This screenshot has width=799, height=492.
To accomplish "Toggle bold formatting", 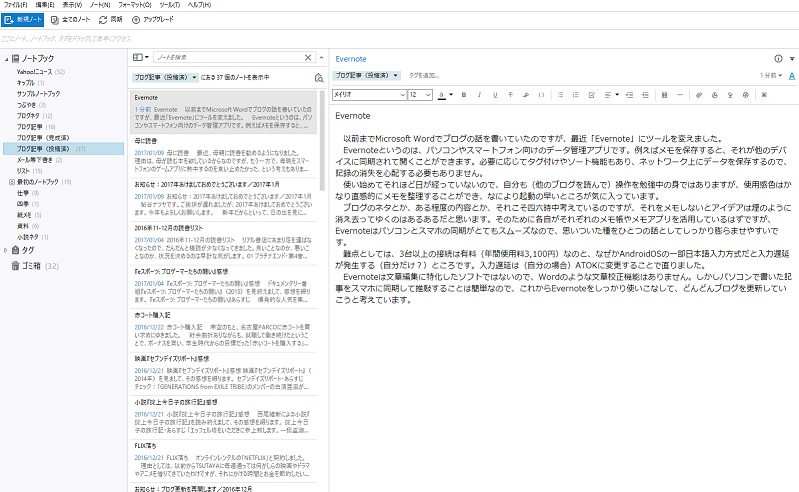I will click(x=464, y=95).
